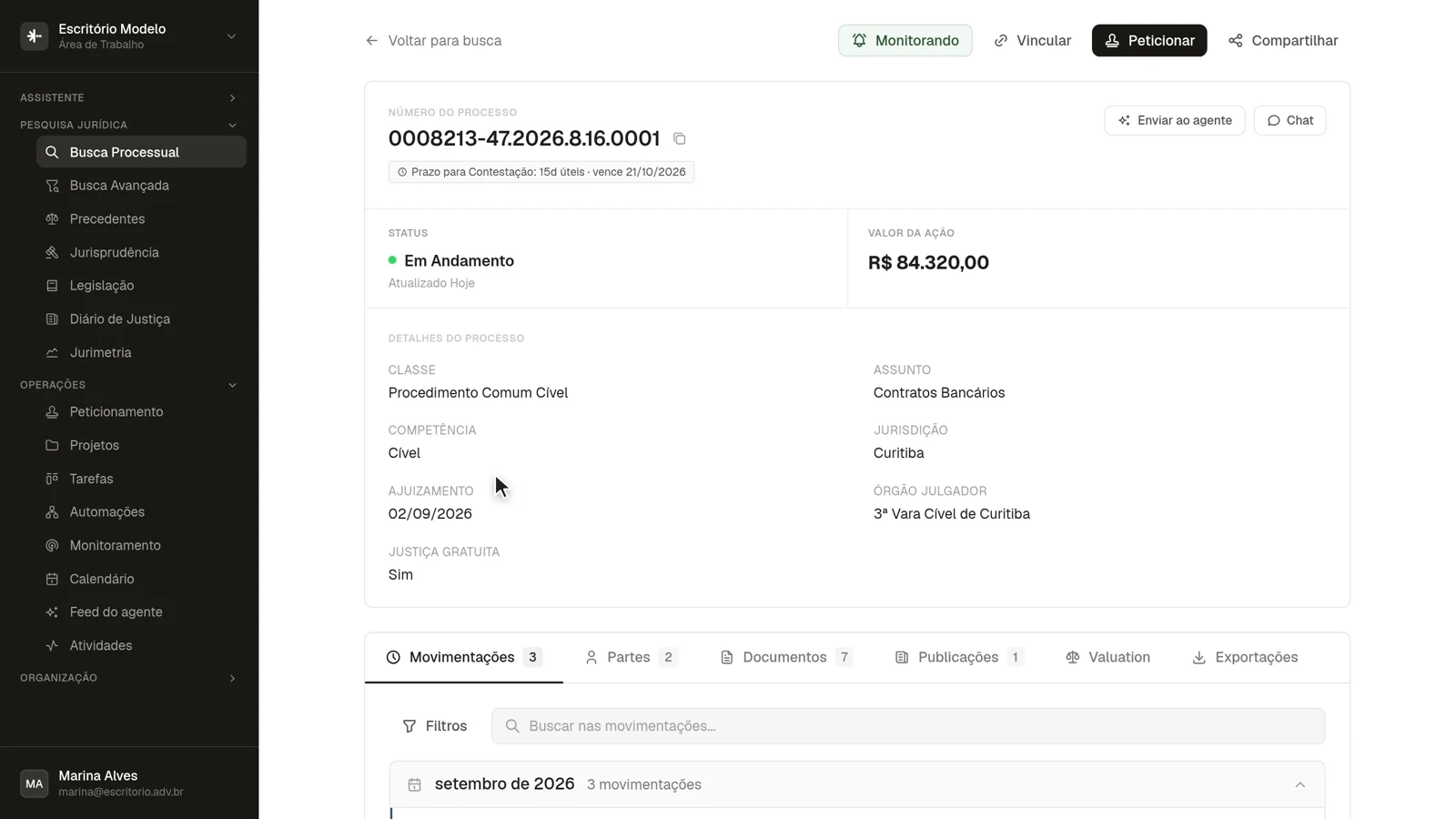Focus the Buscar nas movimentações field
The width and height of the screenshot is (1456, 819).
click(x=908, y=726)
